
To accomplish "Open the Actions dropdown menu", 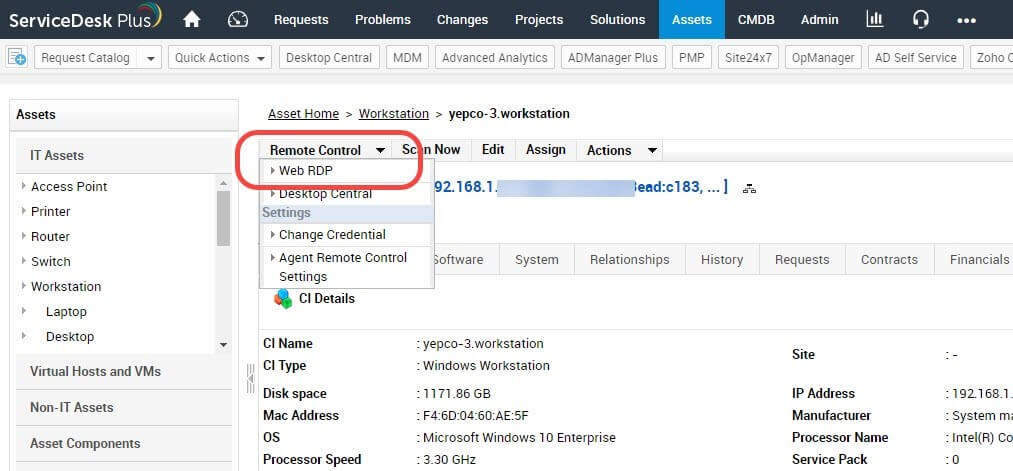I will (621, 150).
